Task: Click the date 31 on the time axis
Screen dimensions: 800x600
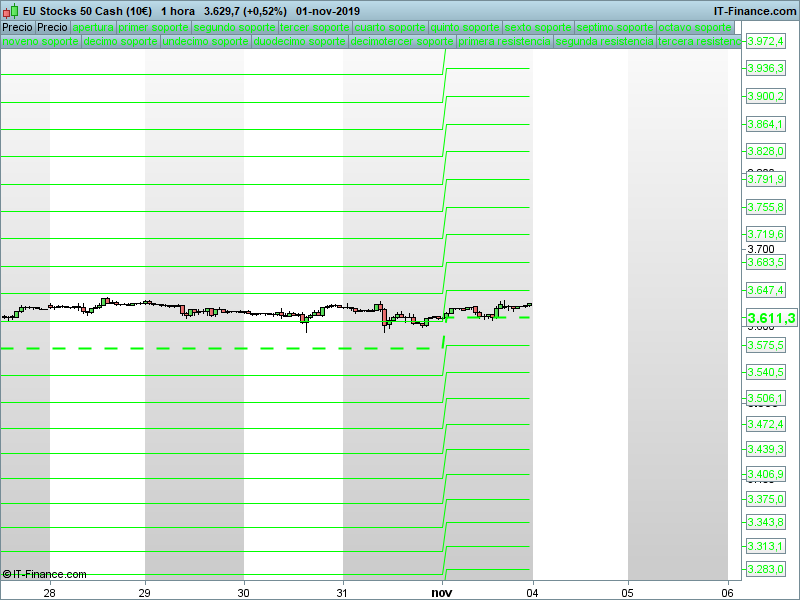Action: pyautogui.click(x=342, y=593)
